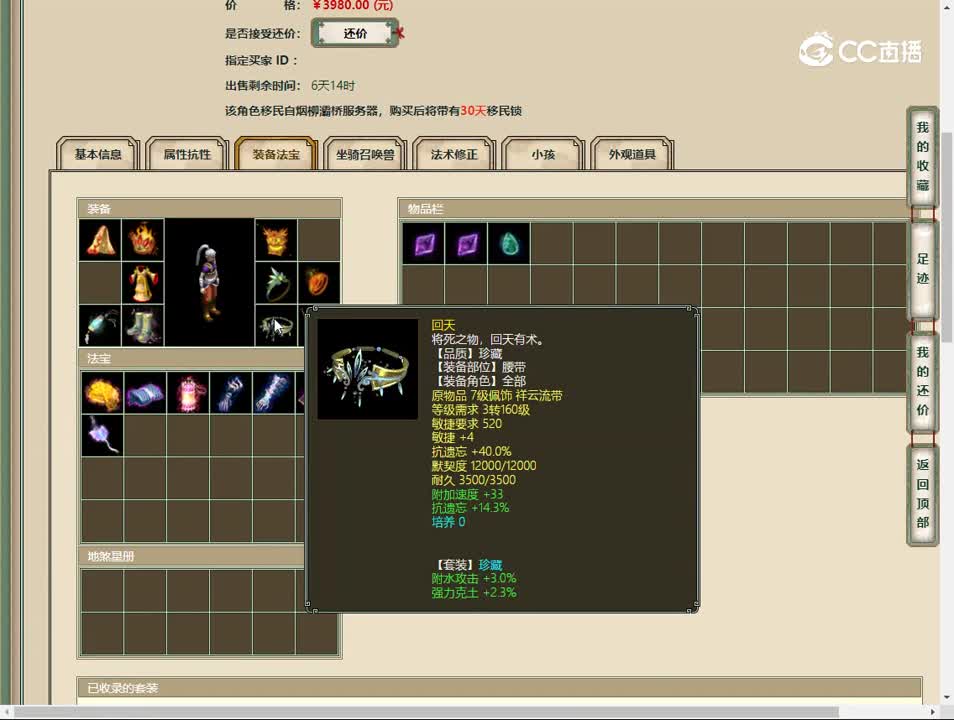This screenshot has height=720, width=954.
Task: Select the first purple gem in the 物品栏 inventory
Action: (x=423, y=243)
